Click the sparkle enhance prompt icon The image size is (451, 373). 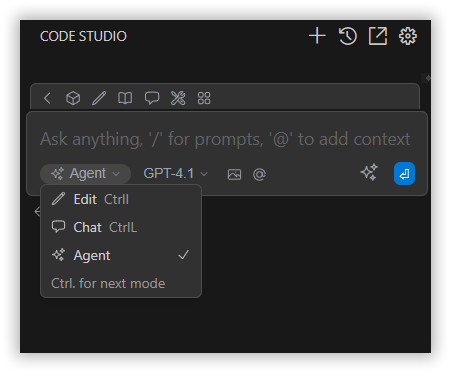pos(369,172)
